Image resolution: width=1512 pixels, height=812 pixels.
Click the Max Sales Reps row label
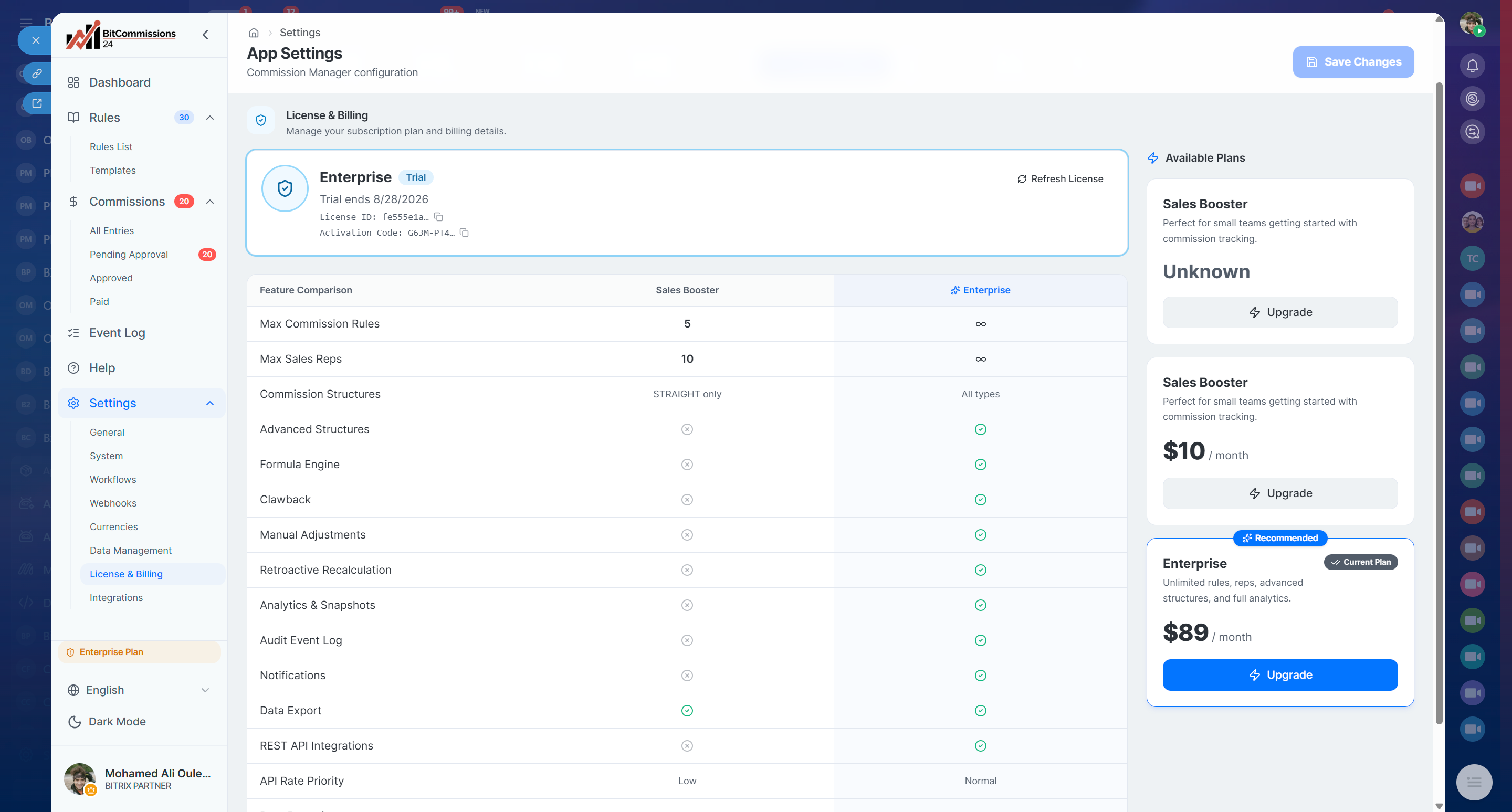[x=300, y=359]
